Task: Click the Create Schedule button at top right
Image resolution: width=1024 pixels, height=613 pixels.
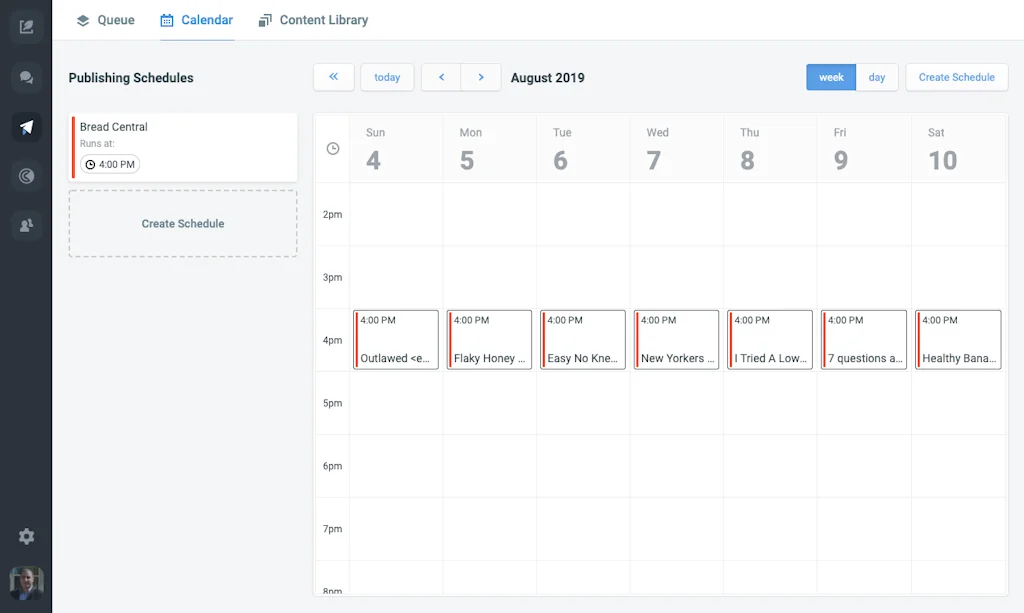Action: (956, 77)
